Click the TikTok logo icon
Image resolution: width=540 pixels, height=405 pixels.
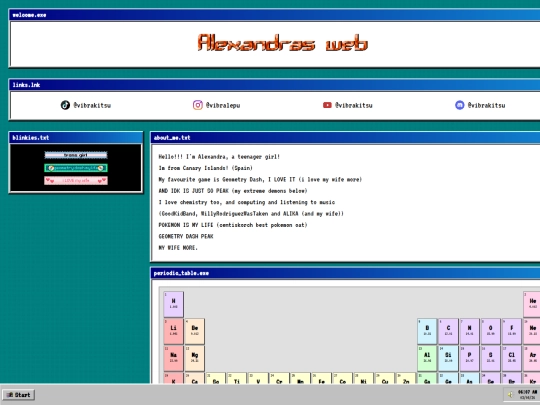(x=65, y=105)
